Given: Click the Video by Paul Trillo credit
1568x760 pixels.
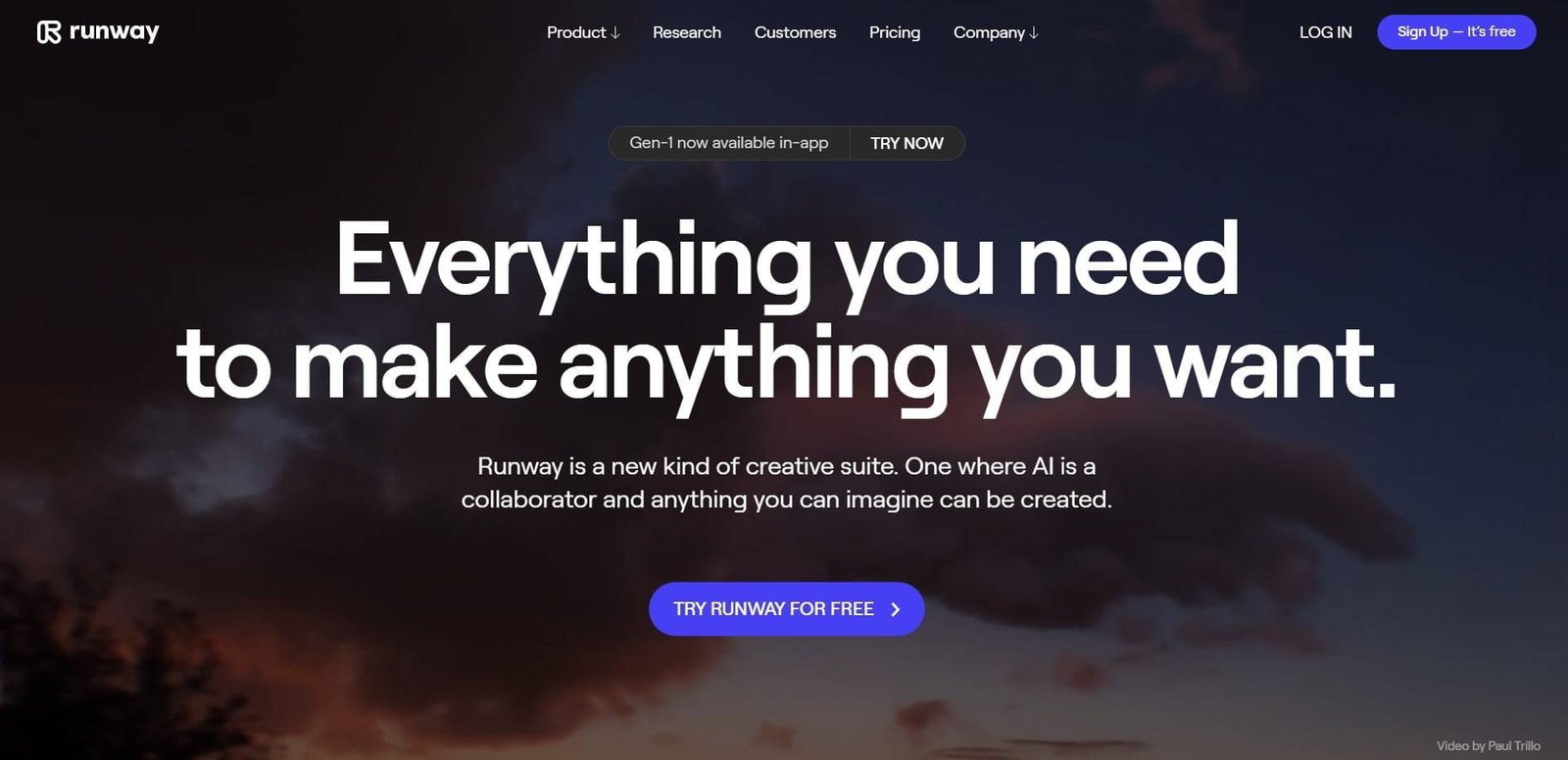Looking at the screenshot, I should pos(1488,746).
